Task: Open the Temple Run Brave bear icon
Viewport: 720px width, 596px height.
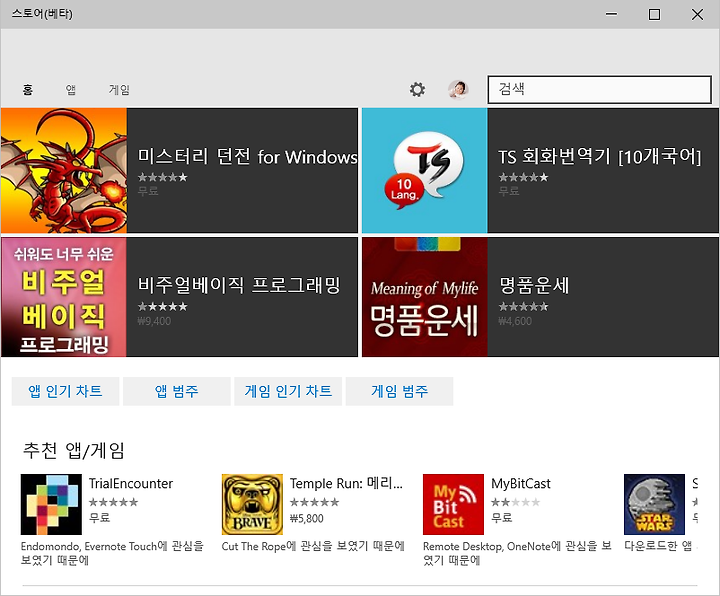Action: point(252,504)
